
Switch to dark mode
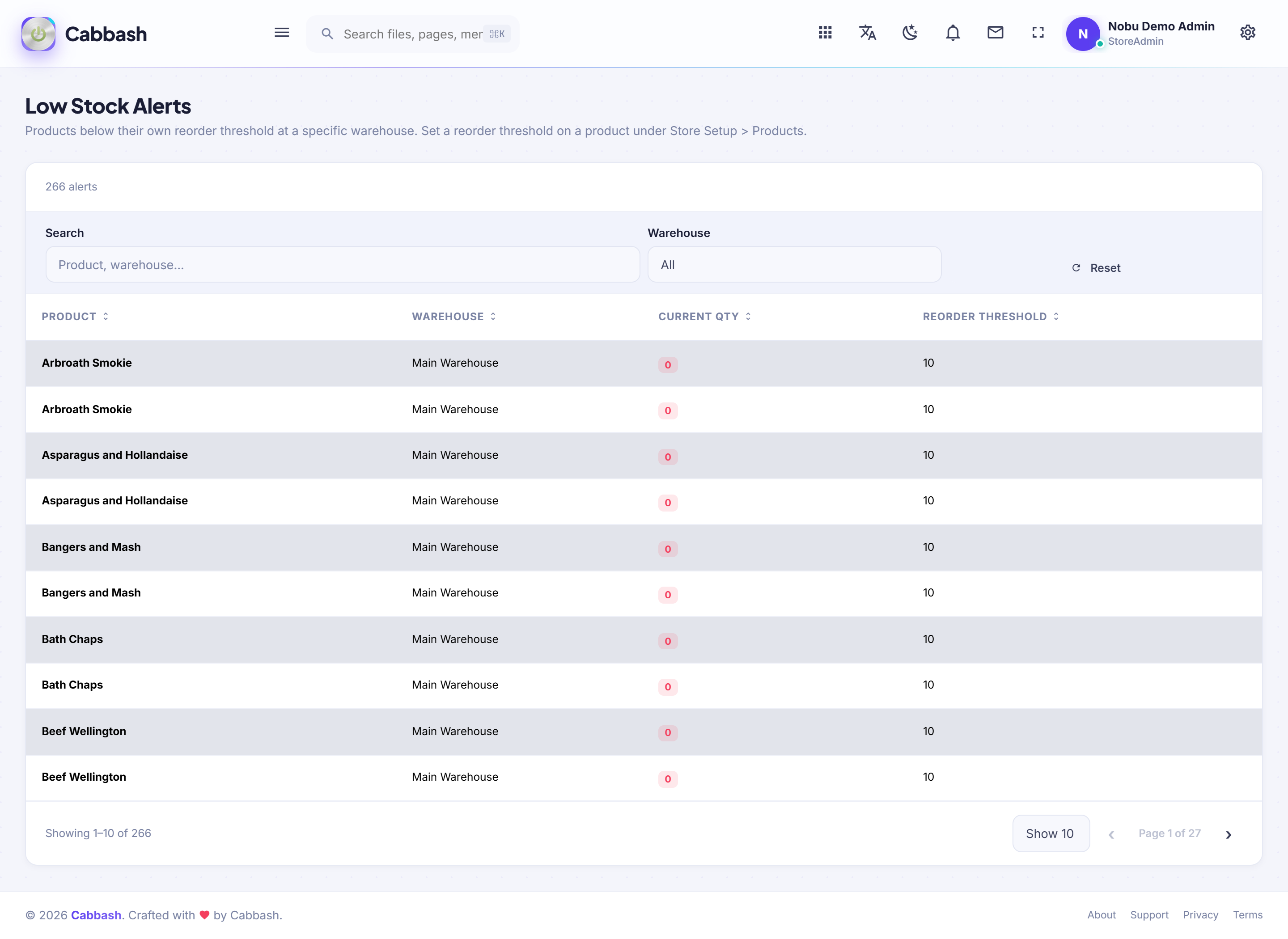pyautogui.click(x=910, y=33)
